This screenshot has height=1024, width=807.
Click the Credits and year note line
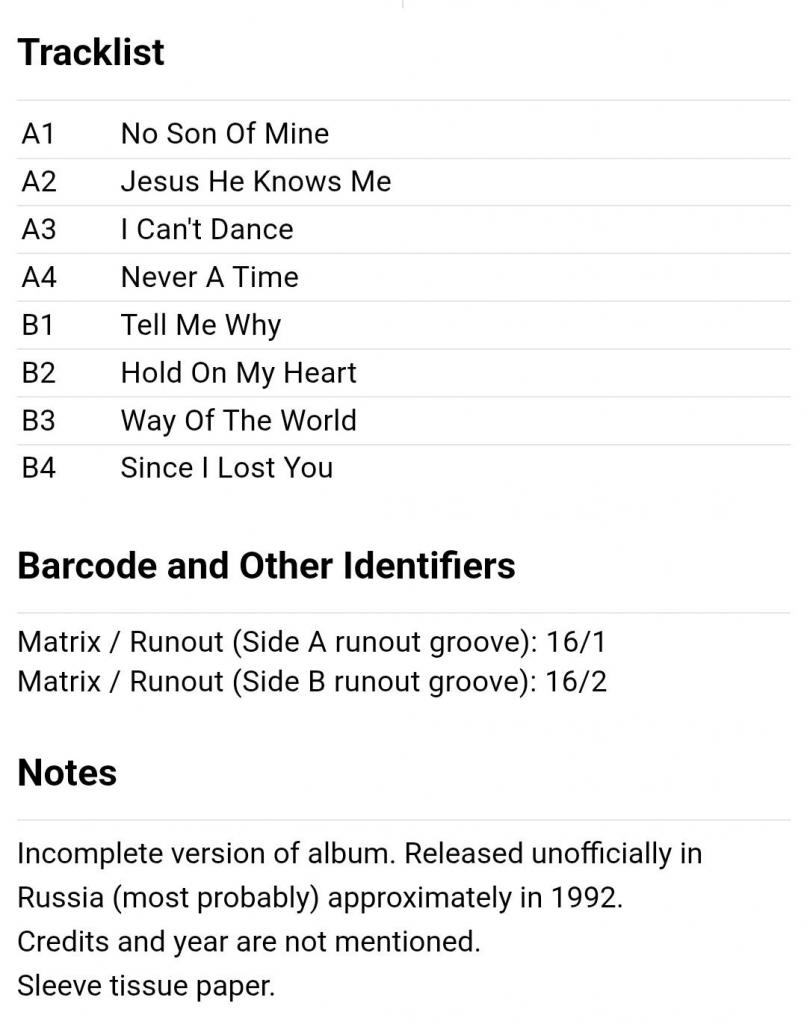click(x=248, y=942)
